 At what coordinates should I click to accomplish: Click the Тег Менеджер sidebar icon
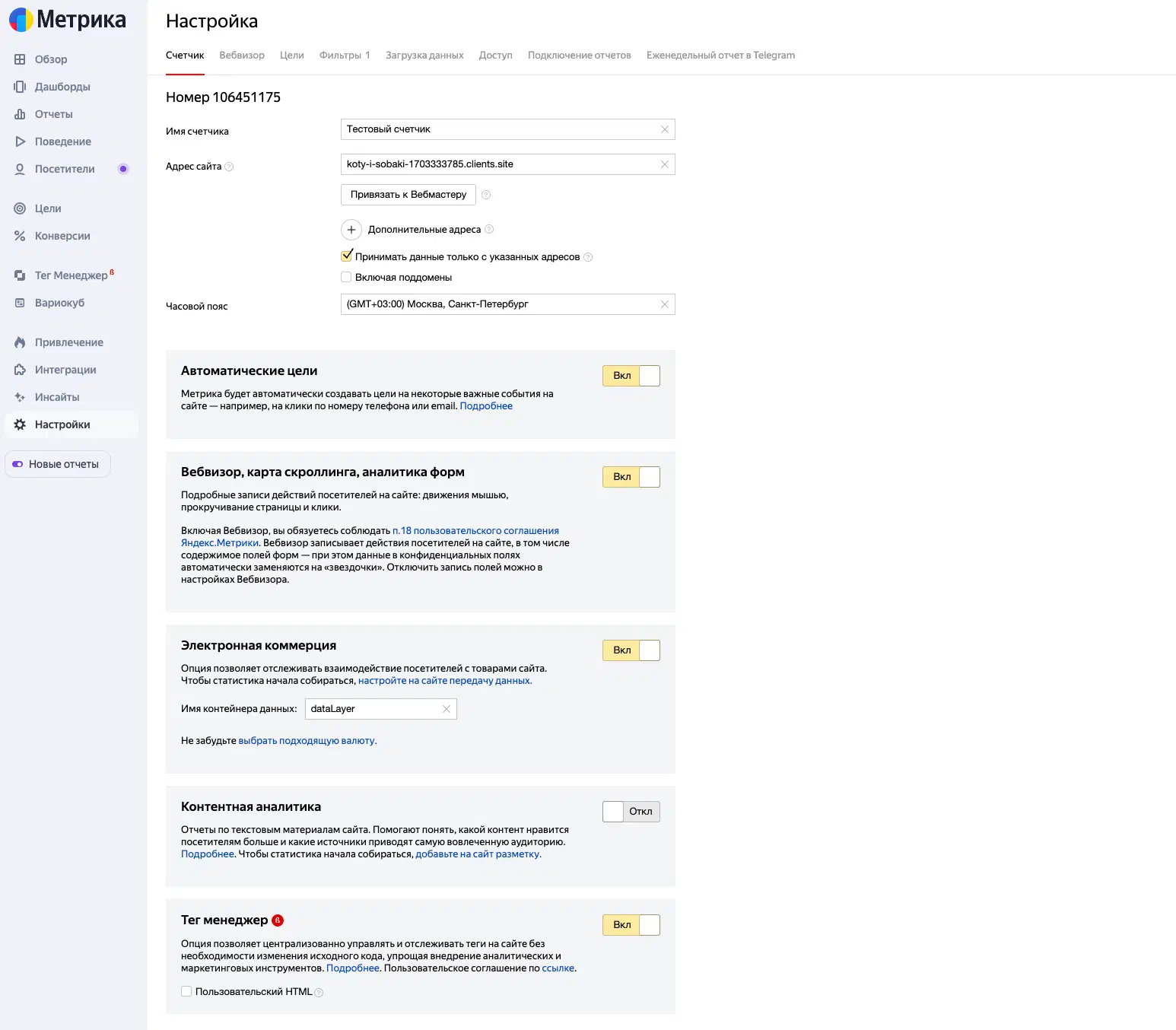click(20, 275)
